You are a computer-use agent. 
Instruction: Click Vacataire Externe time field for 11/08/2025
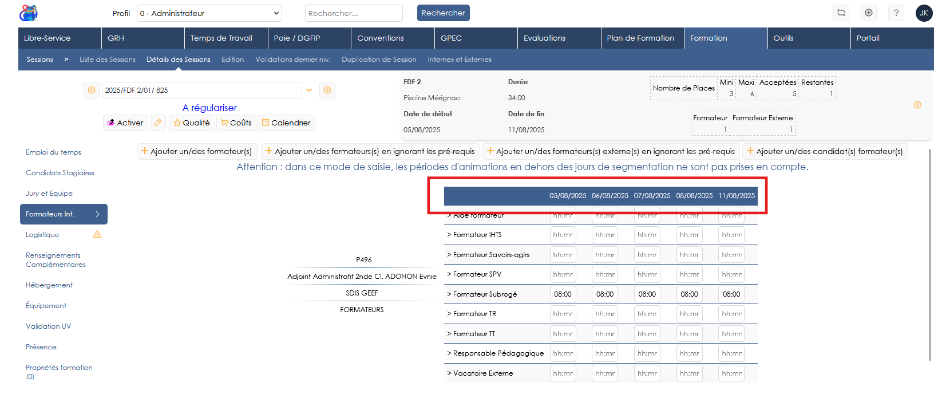click(x=731, y=373)
